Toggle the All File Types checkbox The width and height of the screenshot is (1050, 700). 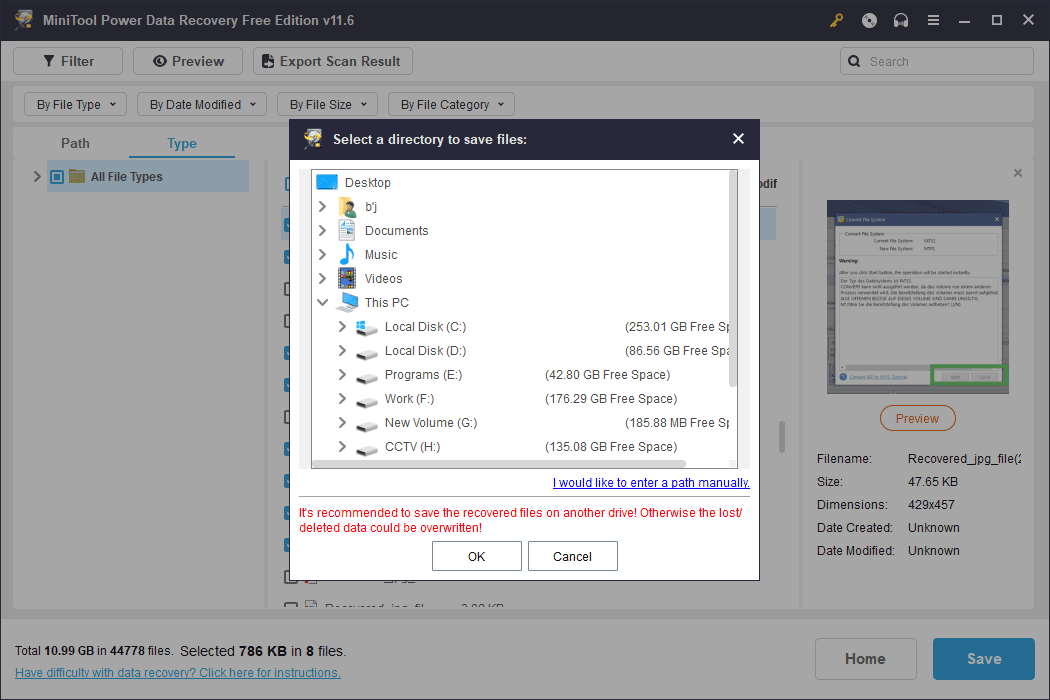point(57,177)
